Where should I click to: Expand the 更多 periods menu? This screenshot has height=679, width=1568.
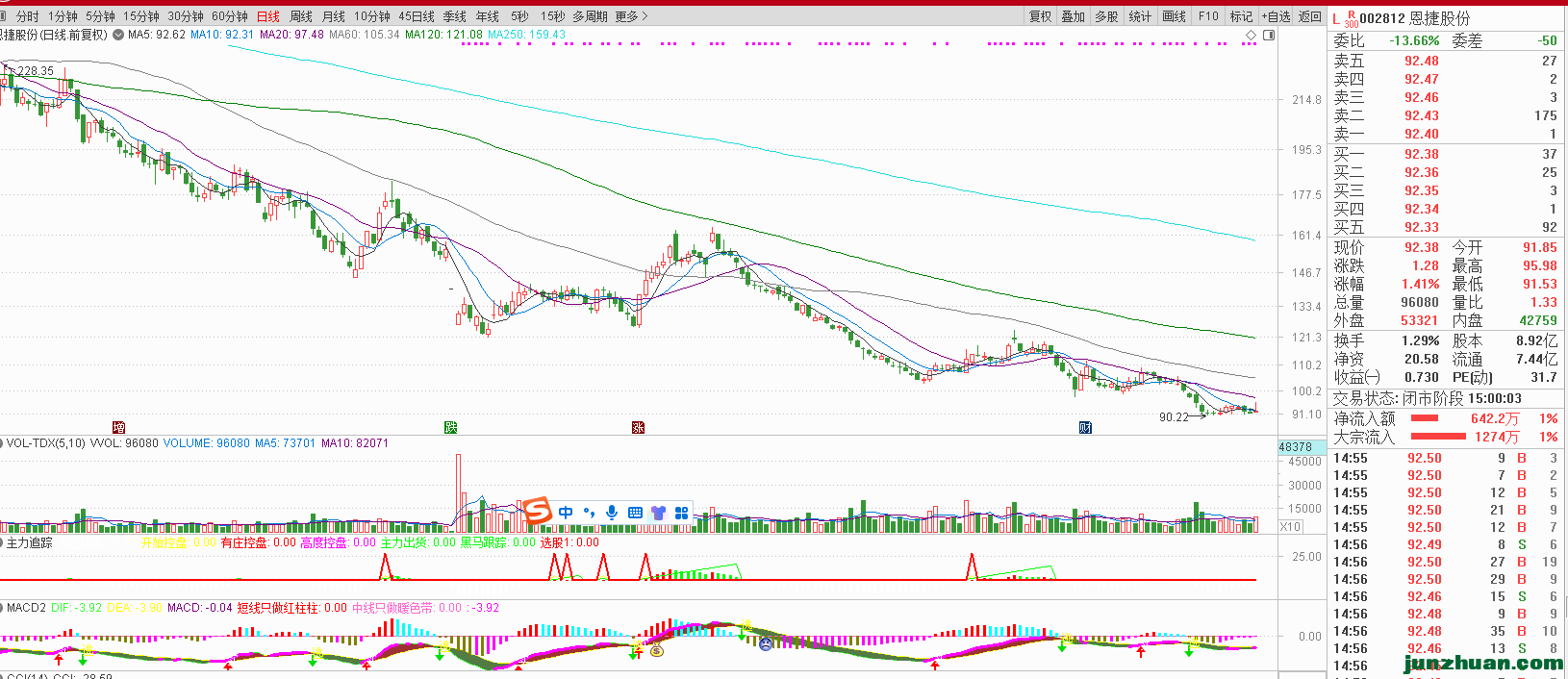(x=631, y=16)
